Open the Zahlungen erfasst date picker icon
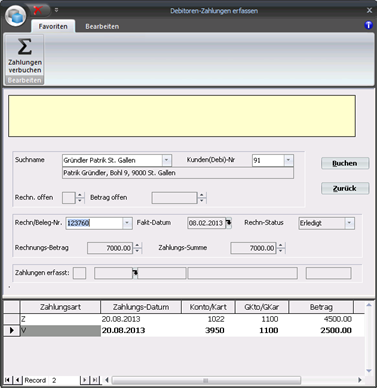This screenshot has width=377, height=388. coord(135,273)
